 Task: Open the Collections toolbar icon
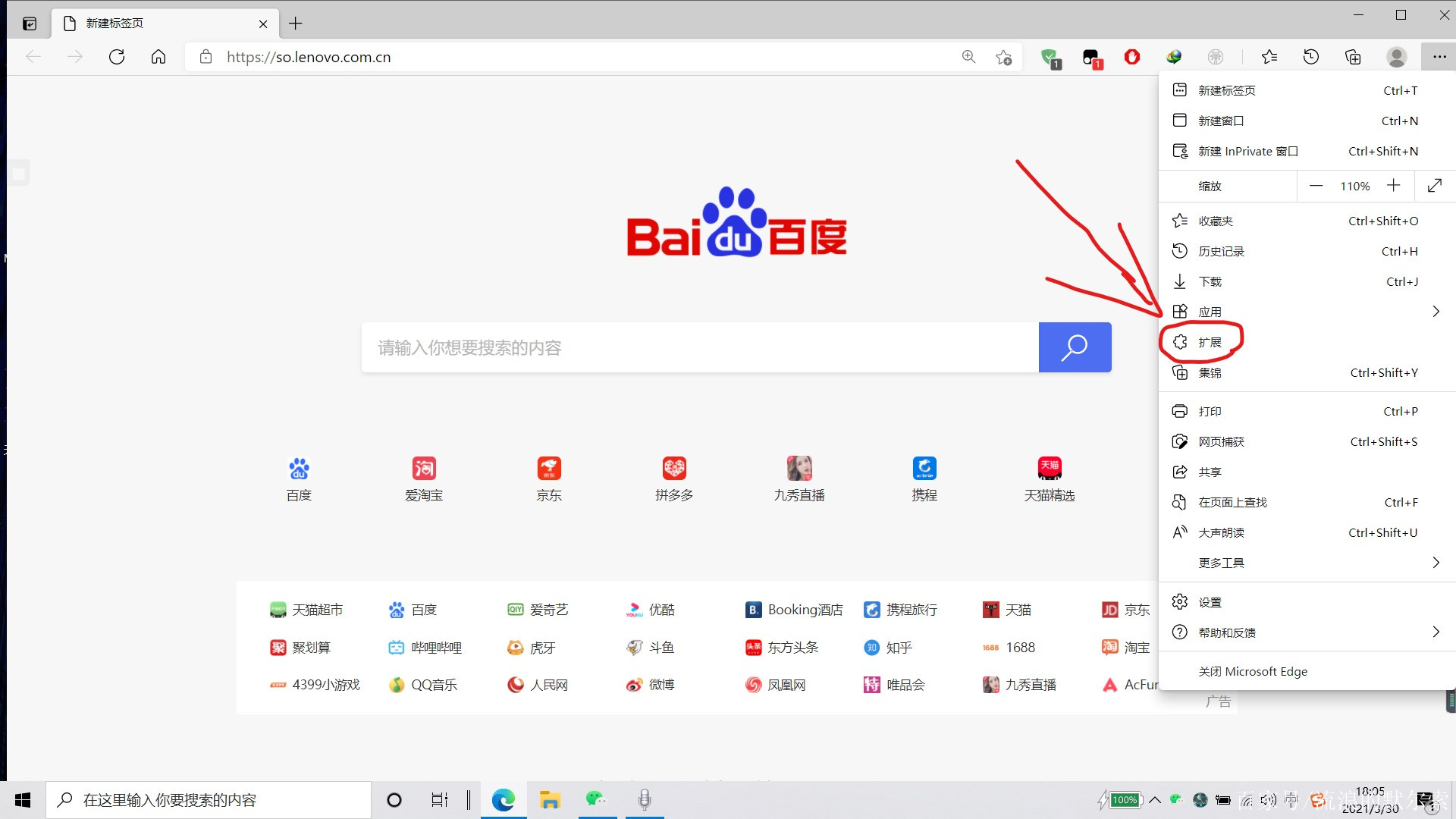1353,57
